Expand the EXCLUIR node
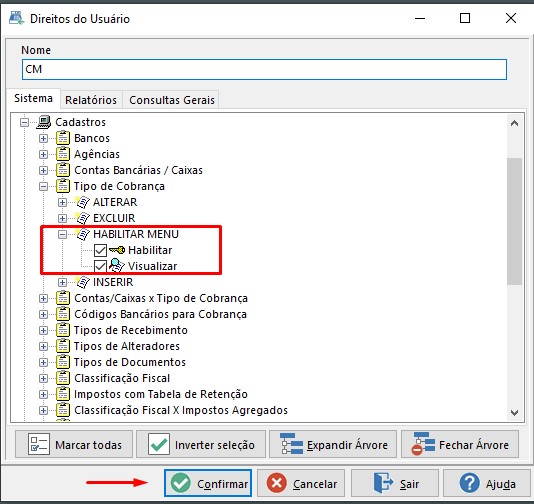This screenshot has width=534, height=504. [x=62, y=218]
